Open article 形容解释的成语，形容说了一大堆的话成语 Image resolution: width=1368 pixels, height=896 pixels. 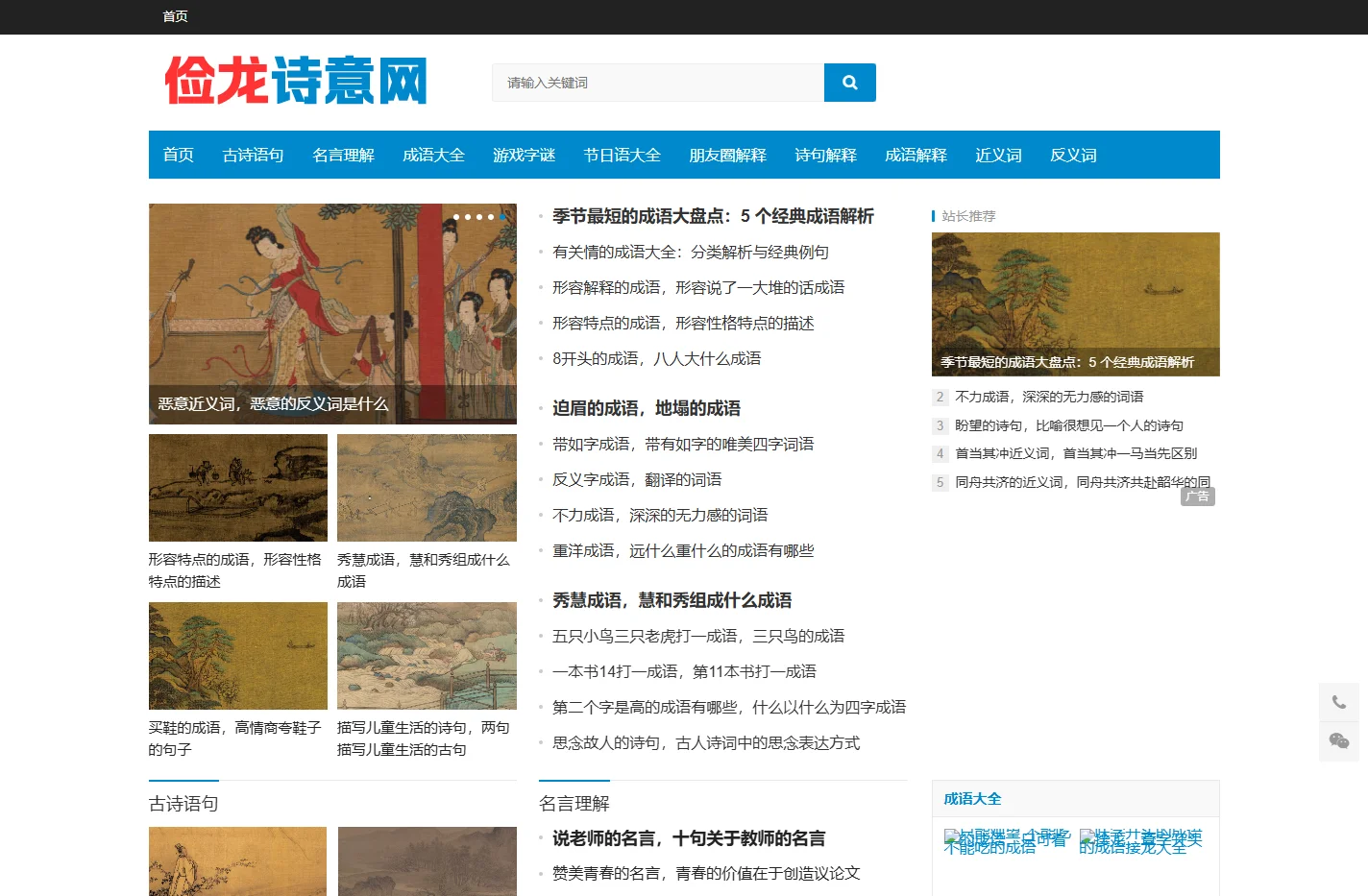(x=698, y=287)
